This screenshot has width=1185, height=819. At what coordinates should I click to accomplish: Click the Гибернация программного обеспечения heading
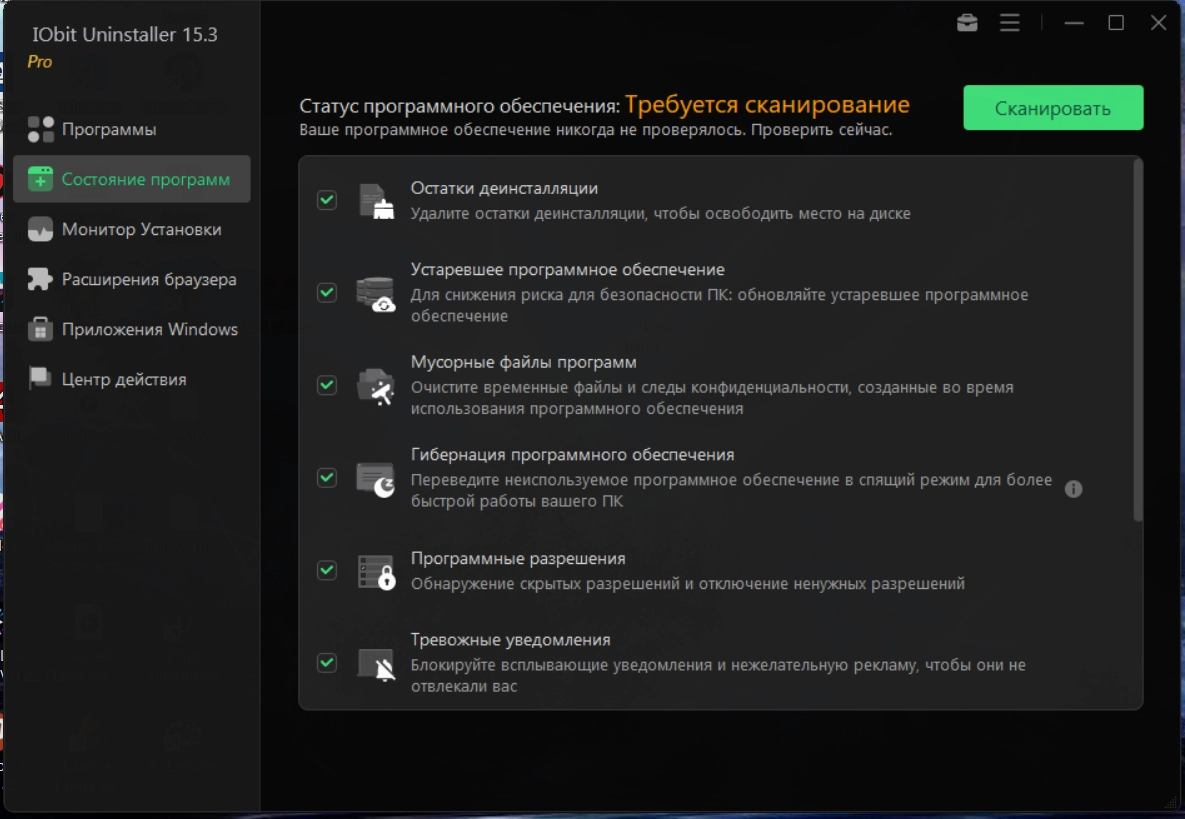pos(573,455)
